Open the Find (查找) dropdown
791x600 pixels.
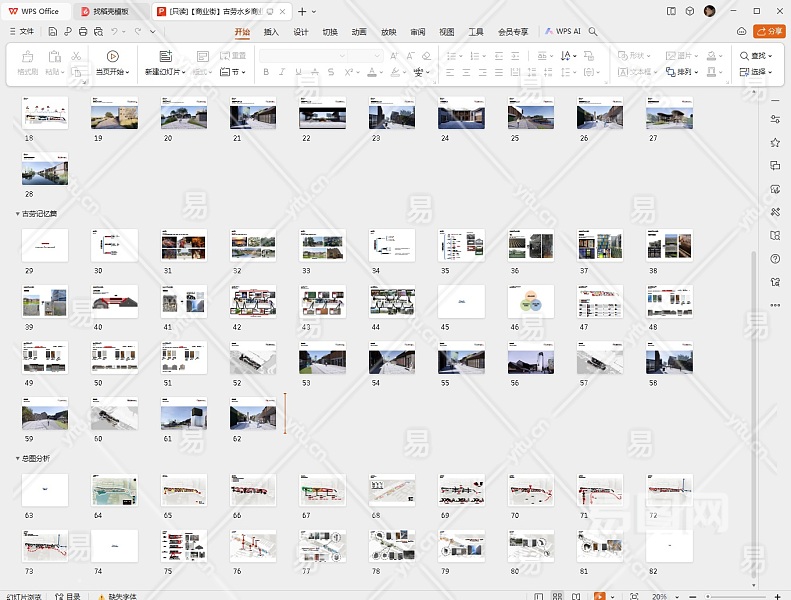(758, 56)
